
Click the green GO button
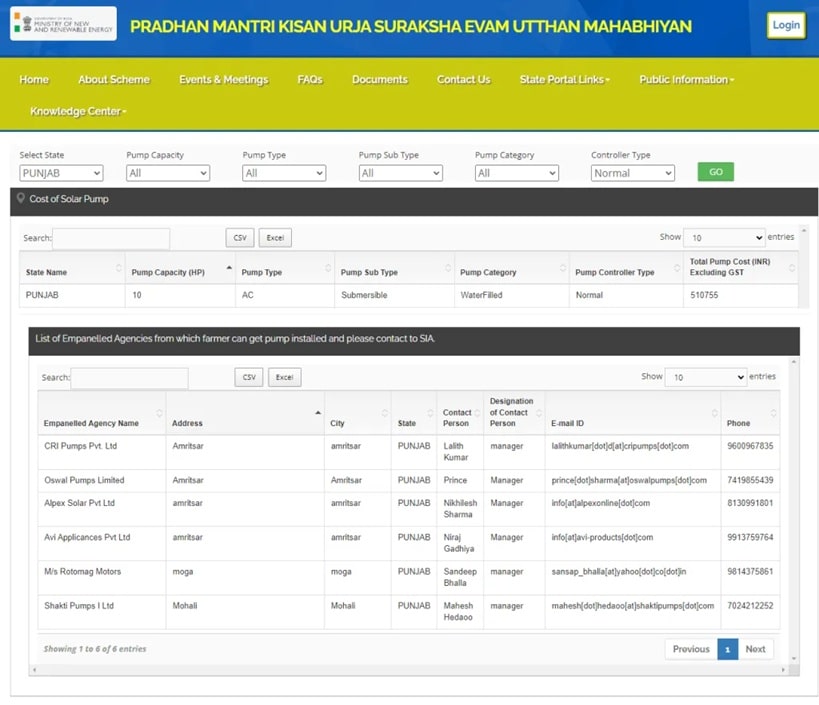click(716, 172)
